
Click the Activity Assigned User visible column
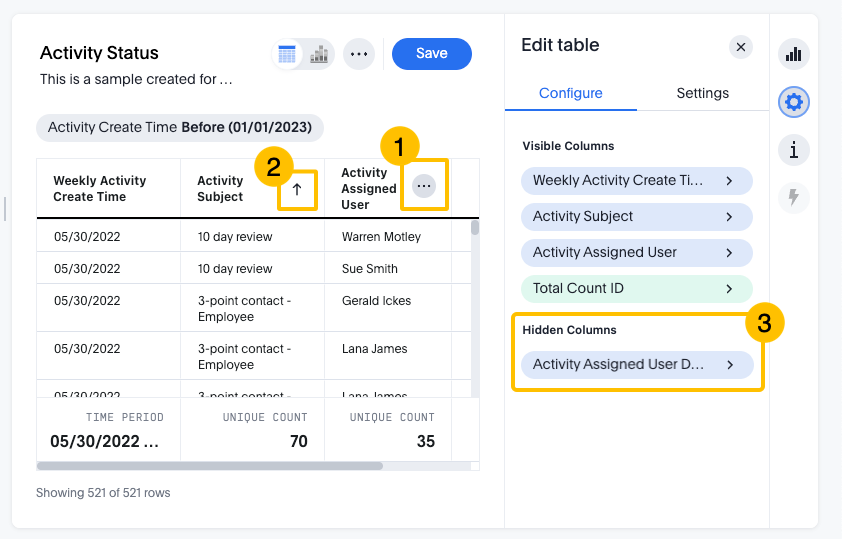pyautogui.click(x=636, y=252)
